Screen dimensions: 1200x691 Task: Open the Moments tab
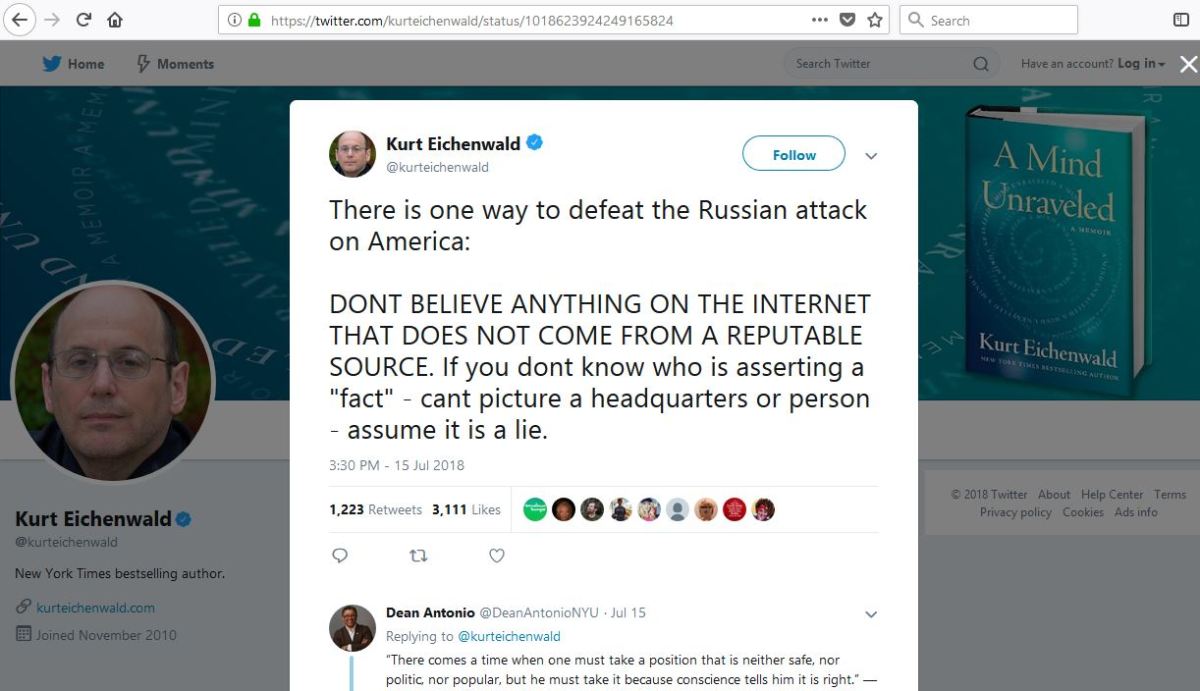click(175, 64)
